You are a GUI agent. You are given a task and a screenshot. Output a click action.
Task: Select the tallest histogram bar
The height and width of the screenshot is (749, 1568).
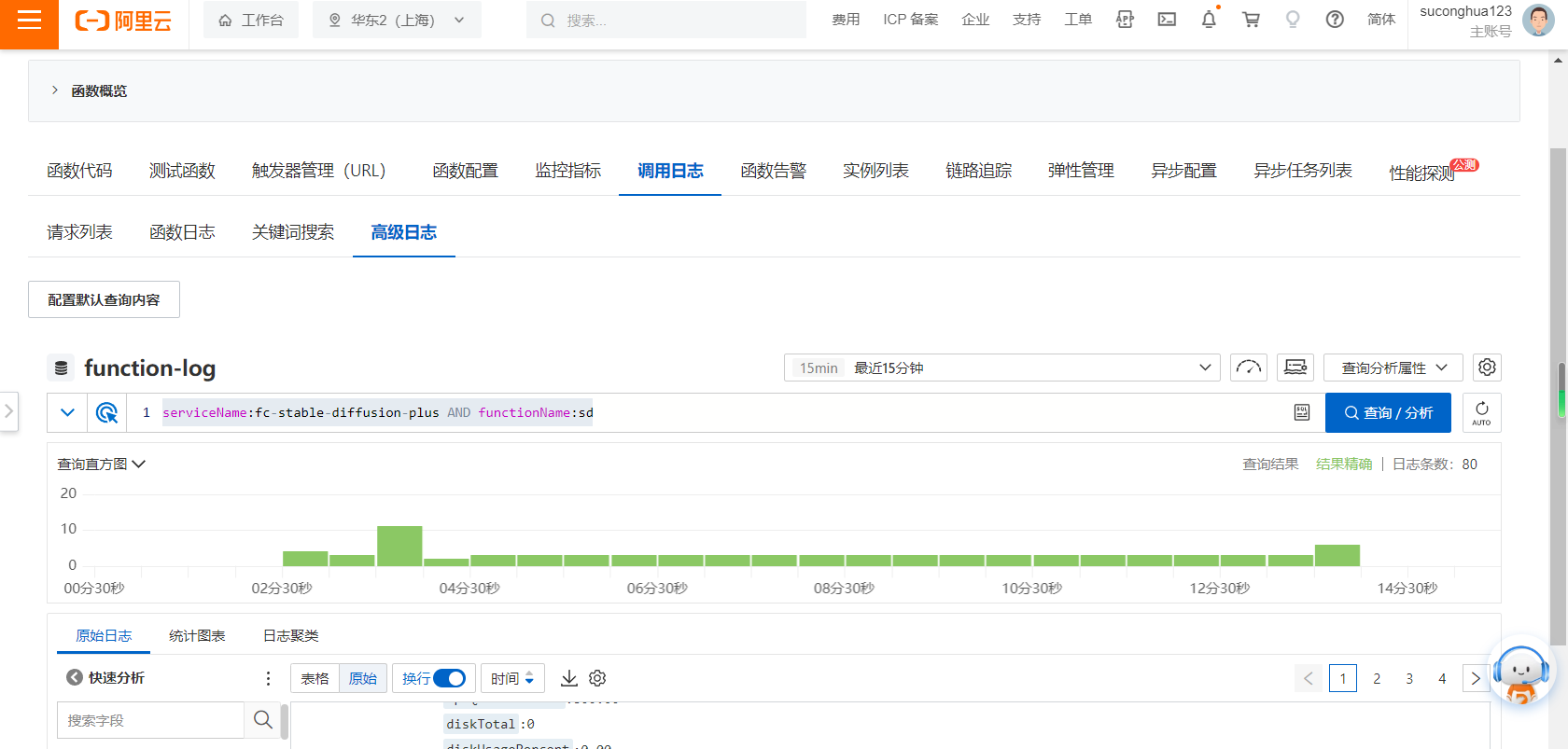coord(399,546)
